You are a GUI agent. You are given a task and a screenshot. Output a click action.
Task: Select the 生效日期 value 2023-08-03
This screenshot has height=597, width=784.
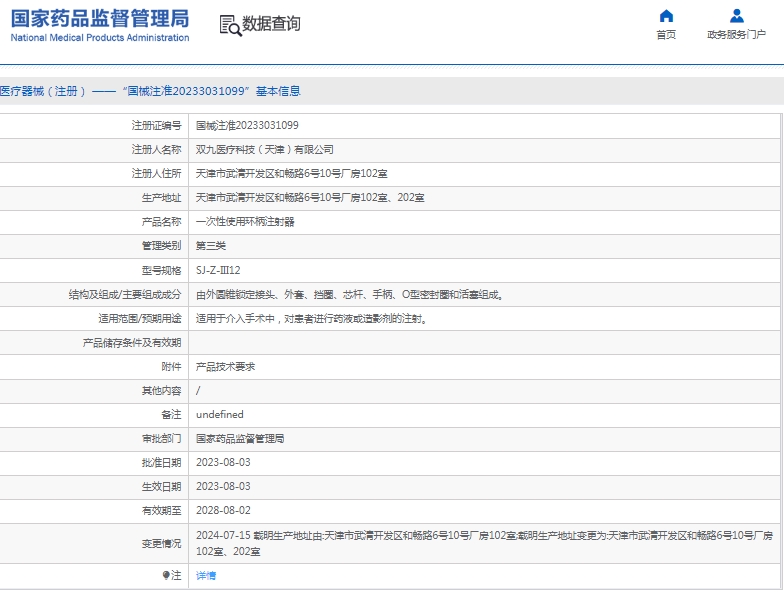(223, 486)
